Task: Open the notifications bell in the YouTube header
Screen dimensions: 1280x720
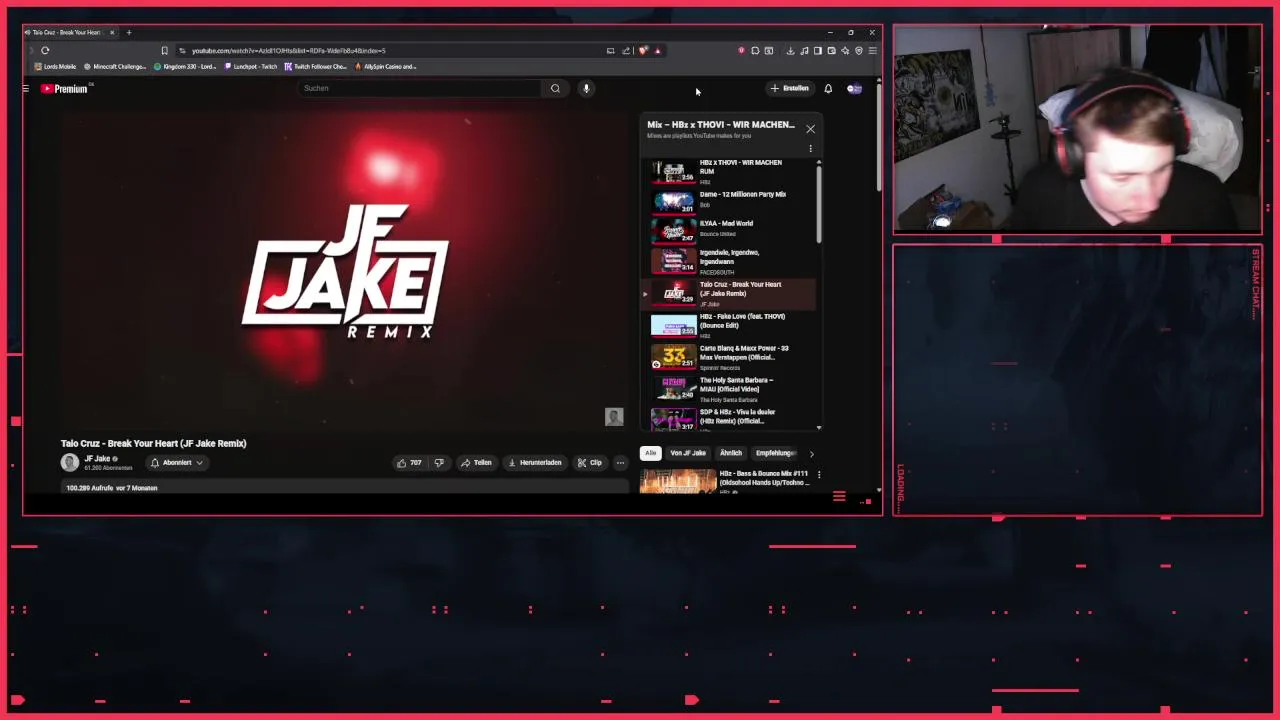Action: (828, 89)
